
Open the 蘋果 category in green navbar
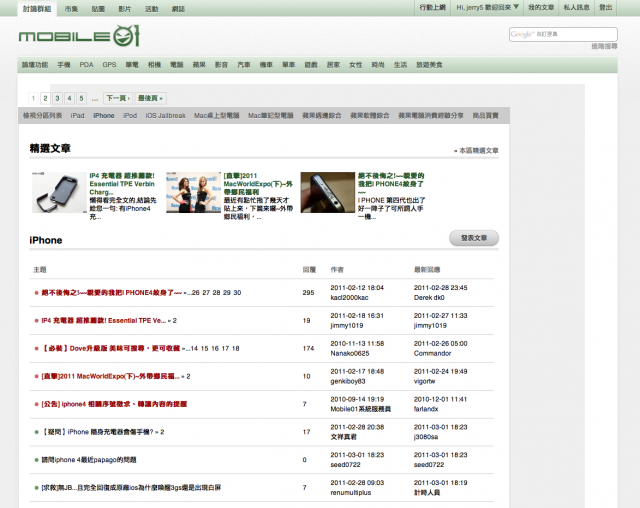(199, 64)
